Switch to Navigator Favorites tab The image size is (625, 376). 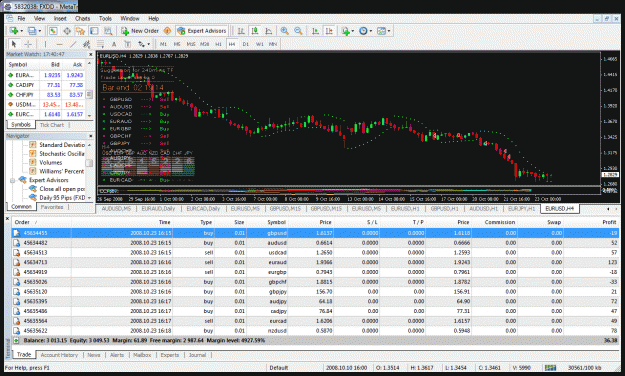pos(52,207)
